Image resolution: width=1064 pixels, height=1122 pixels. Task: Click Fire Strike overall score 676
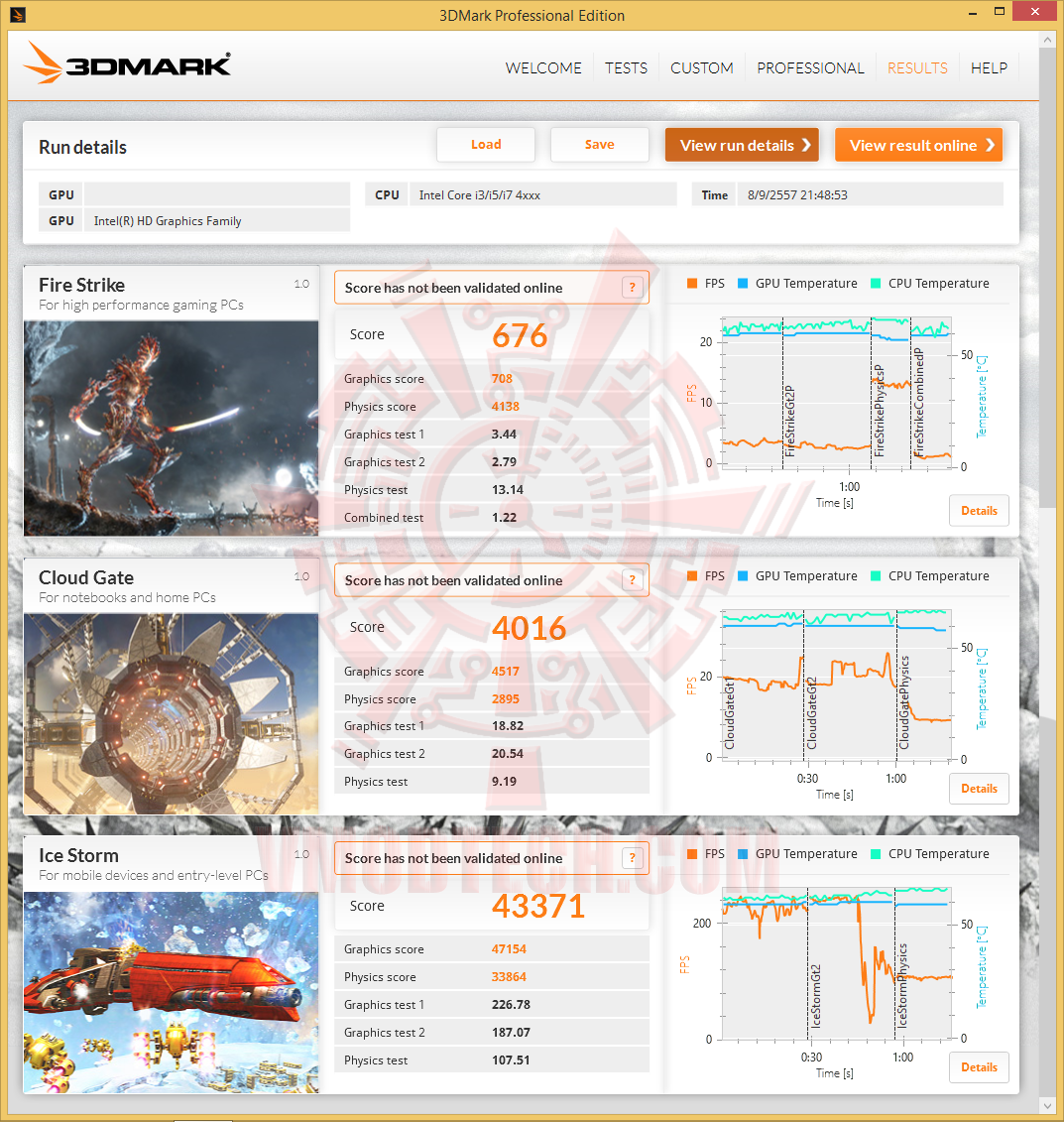click(520, 335)
